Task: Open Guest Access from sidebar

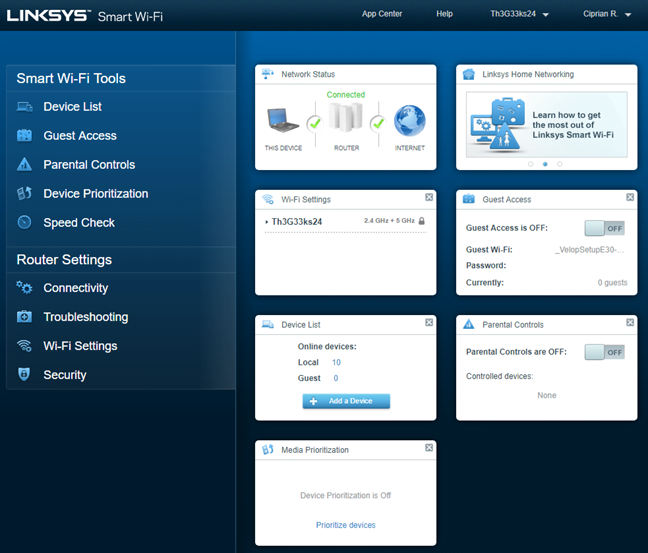Action: [x=80, y=136]
